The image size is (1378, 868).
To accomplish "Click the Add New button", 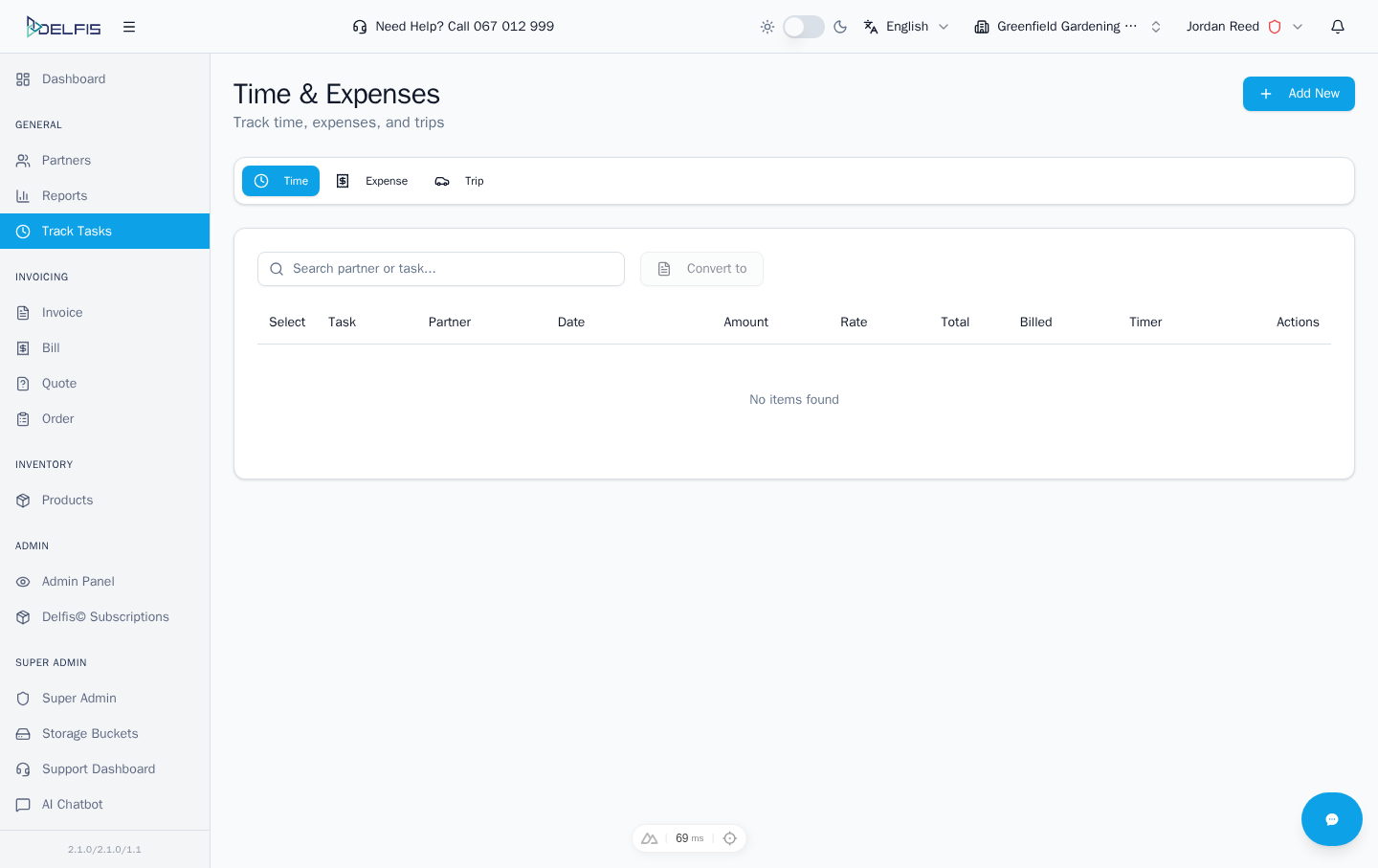I will [1299, 94].
